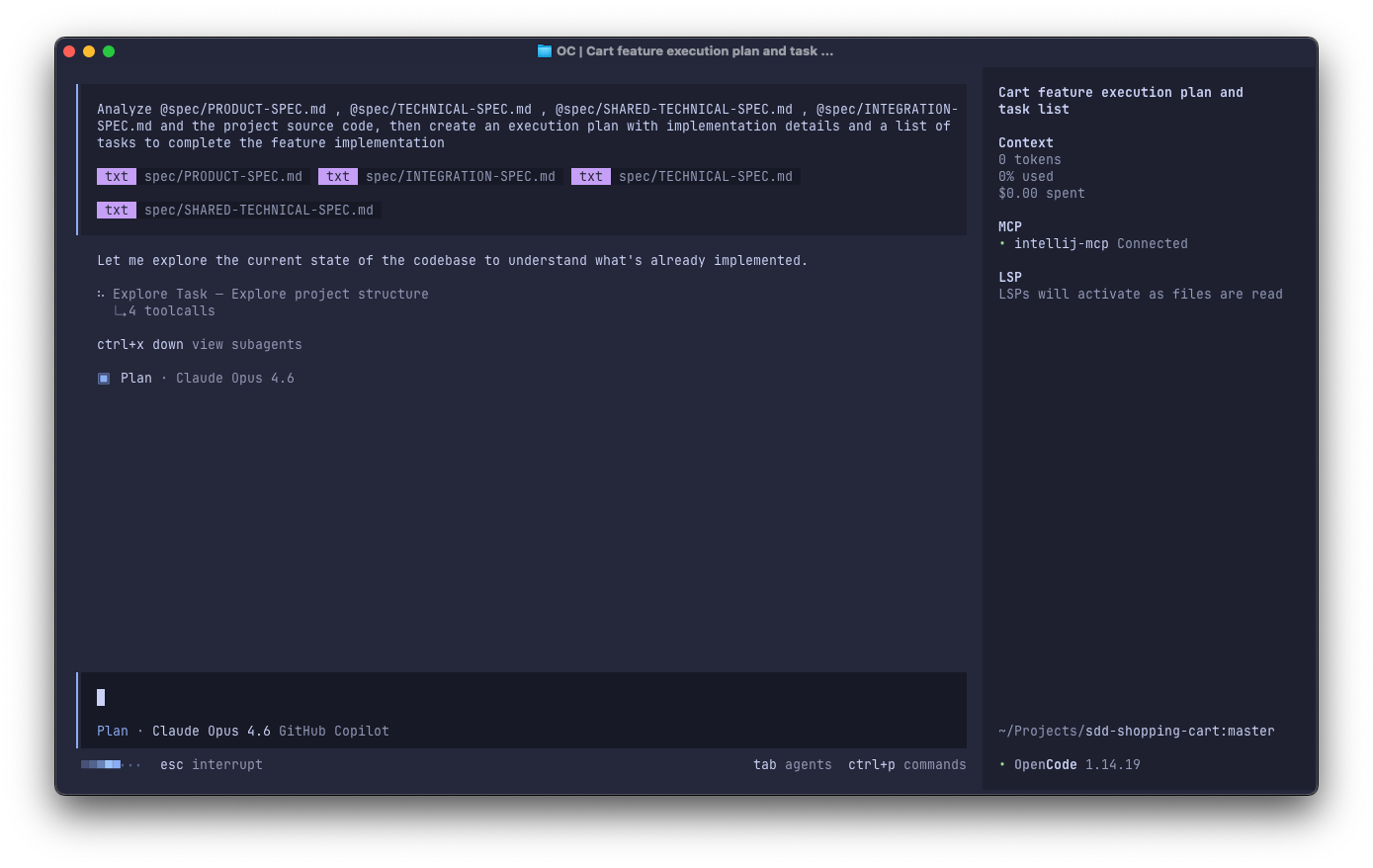Focus the prompt input field
The image size is (1373, 868).
point(522,698)
